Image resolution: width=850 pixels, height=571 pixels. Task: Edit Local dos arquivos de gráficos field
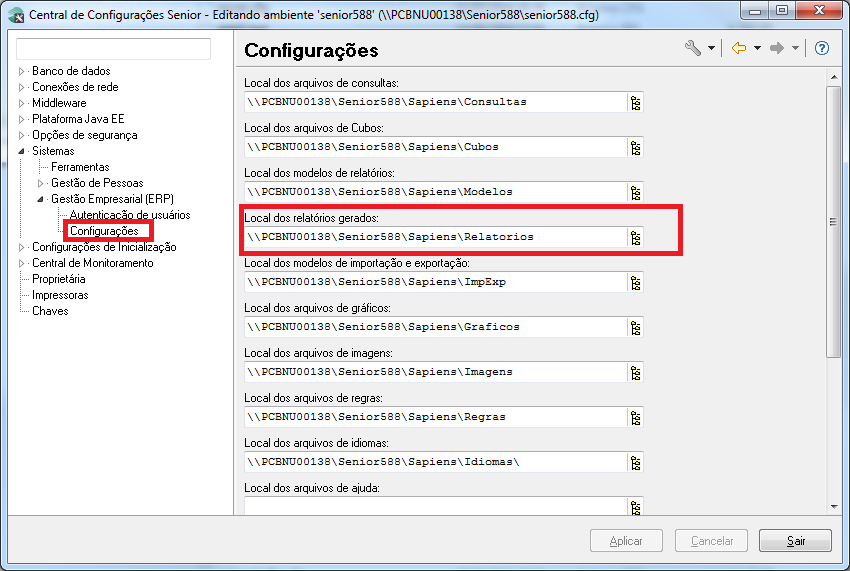tap(435, 327)
